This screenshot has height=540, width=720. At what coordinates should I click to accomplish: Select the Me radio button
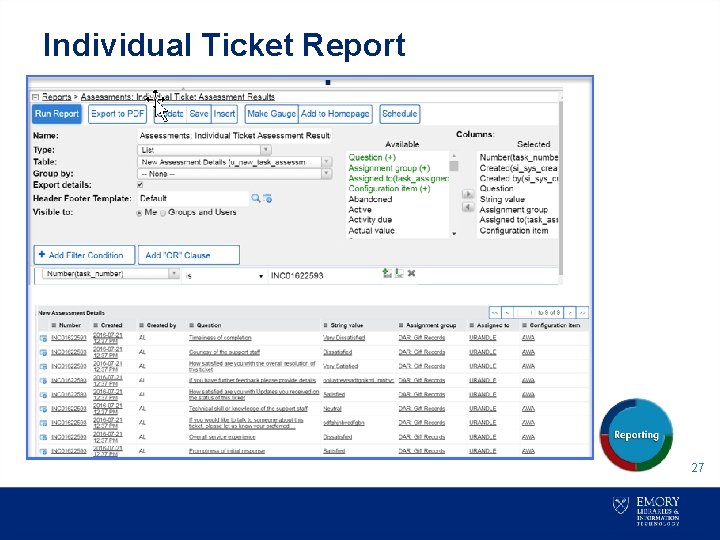pos(139,213)
